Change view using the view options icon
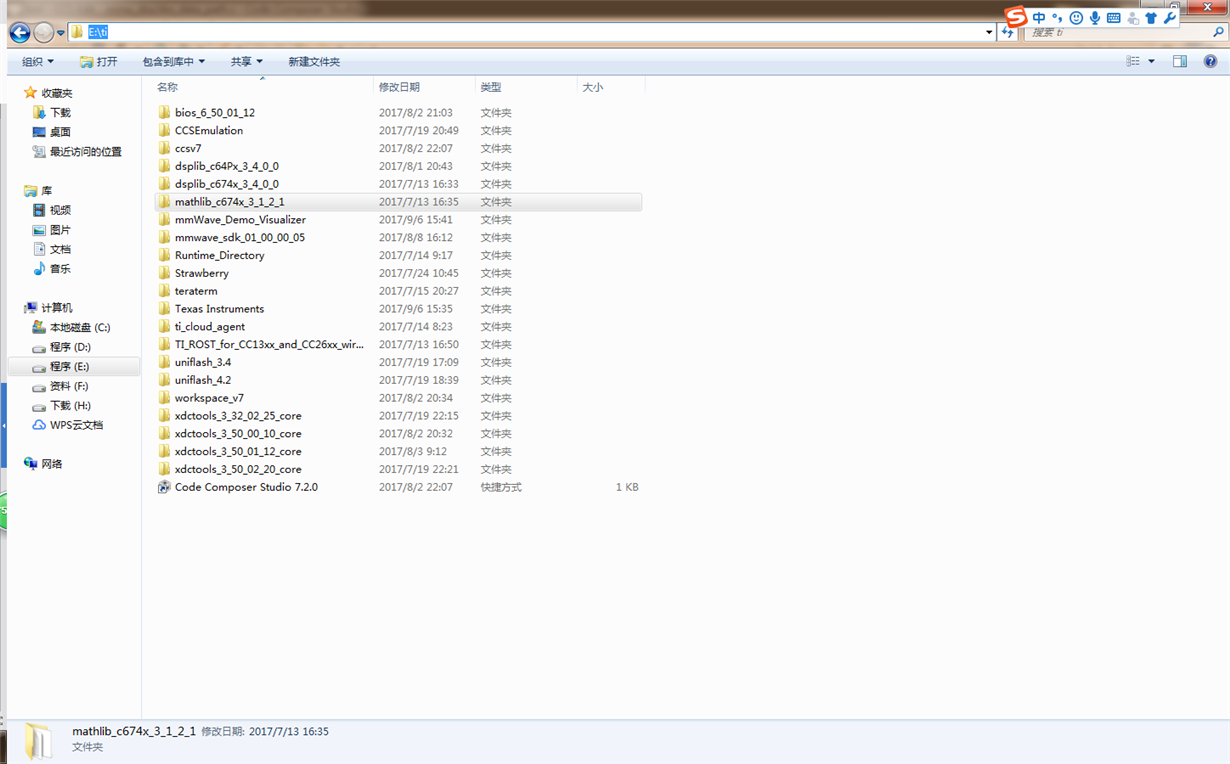1230x764 pixels. point(1133,62)
